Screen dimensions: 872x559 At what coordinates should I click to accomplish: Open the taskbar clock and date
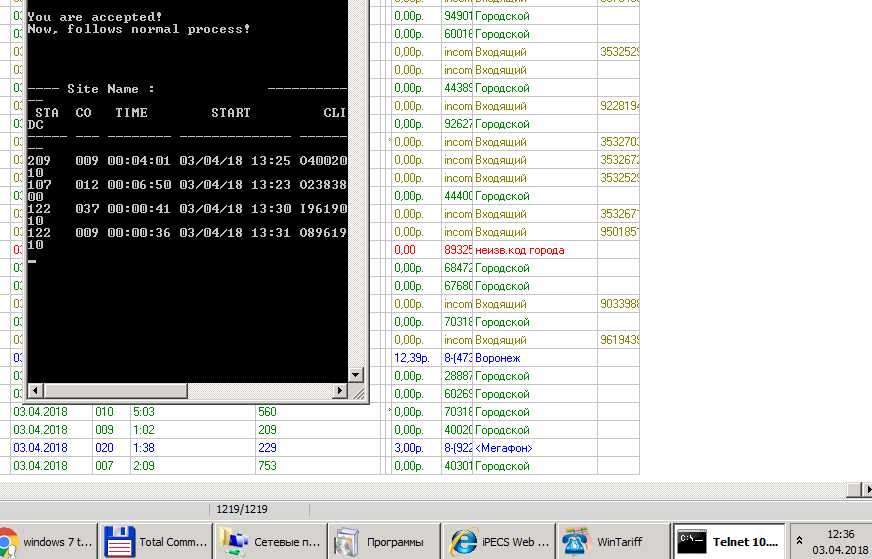pos(840,542)
